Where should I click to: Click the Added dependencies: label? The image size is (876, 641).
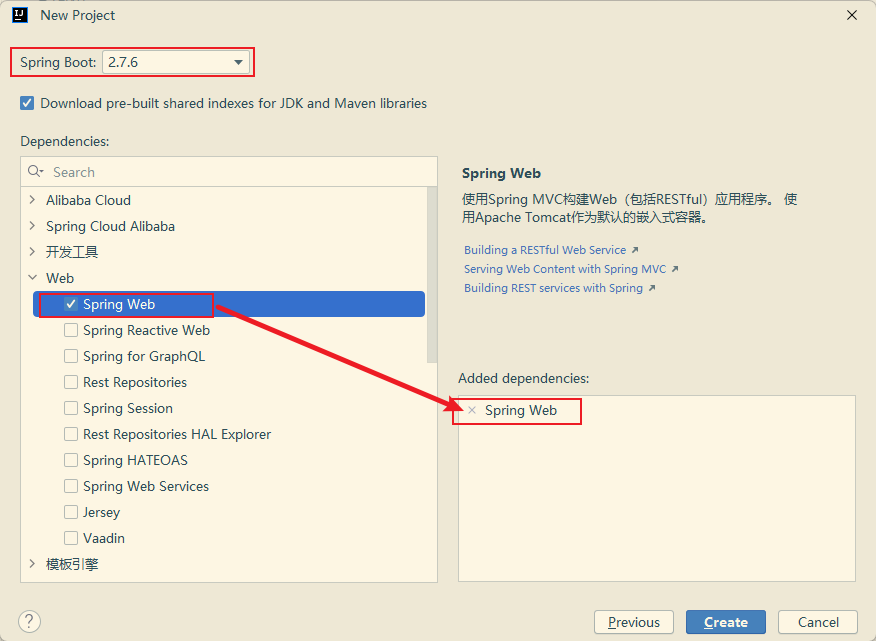(523, 378)
